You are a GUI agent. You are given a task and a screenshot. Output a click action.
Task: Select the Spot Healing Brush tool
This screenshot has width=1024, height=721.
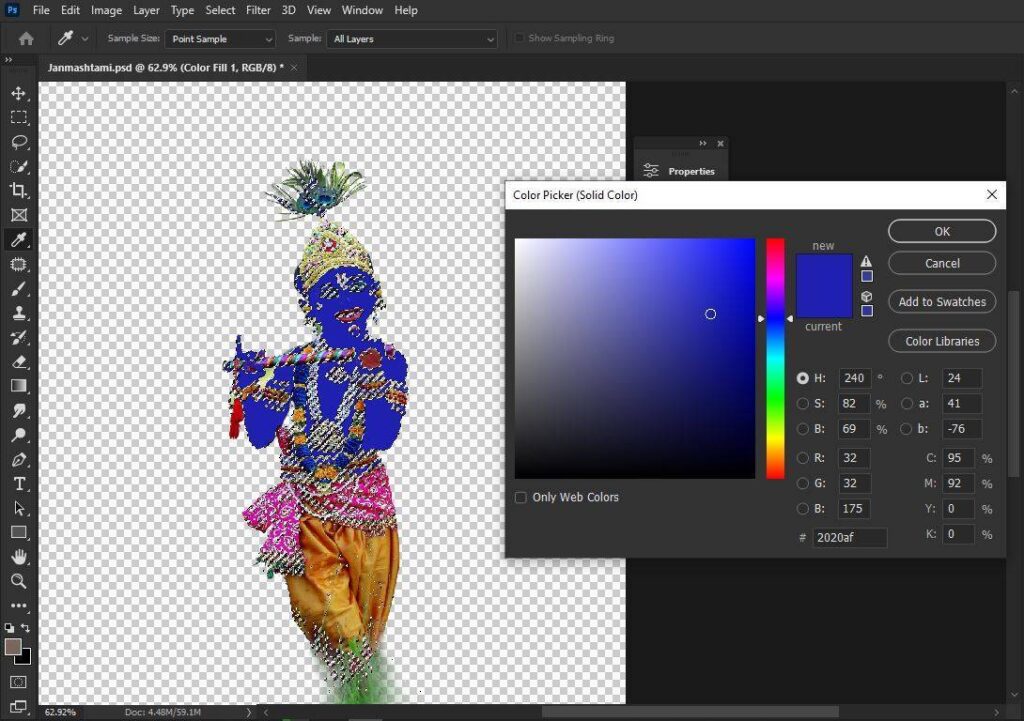click(18, 264)
